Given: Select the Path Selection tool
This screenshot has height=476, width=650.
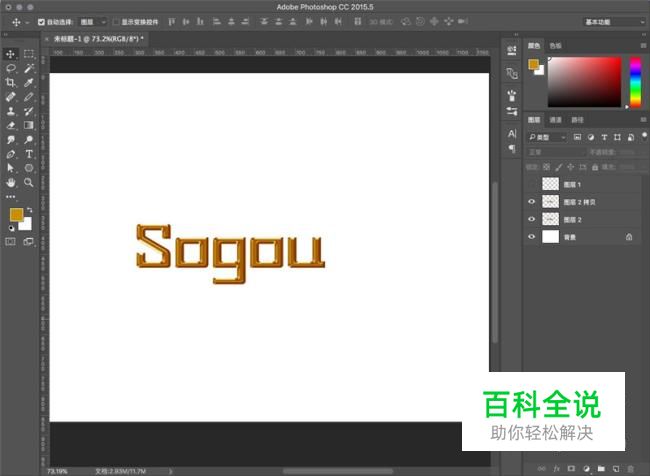Looking at the screenshot, I should [x=10, y=168].
